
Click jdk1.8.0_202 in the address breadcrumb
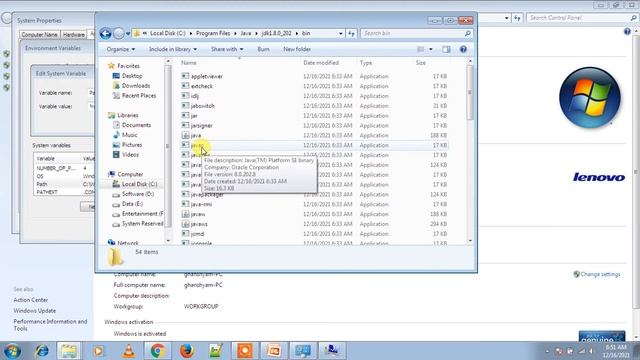click(276, 33)
